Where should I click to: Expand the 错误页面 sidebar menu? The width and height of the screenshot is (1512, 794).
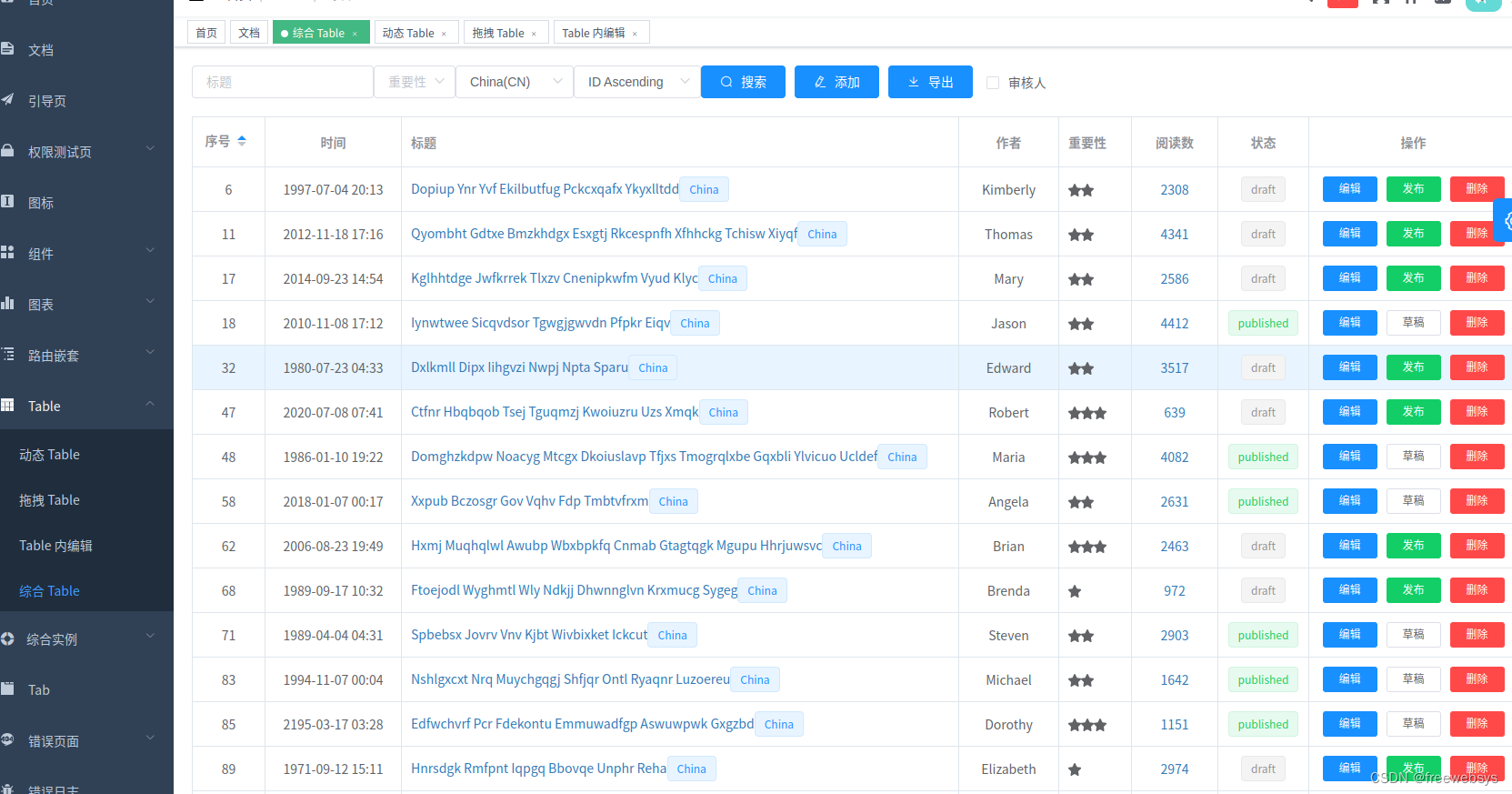(151, 738)
